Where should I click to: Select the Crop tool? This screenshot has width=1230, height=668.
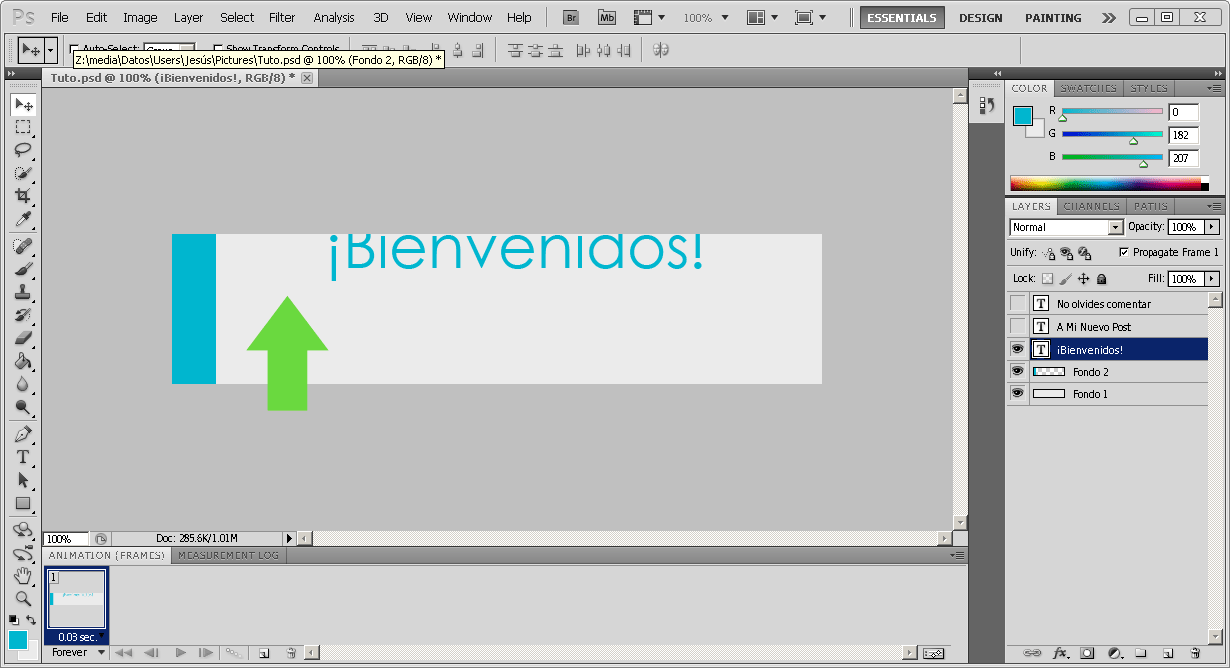click(22, 196)
